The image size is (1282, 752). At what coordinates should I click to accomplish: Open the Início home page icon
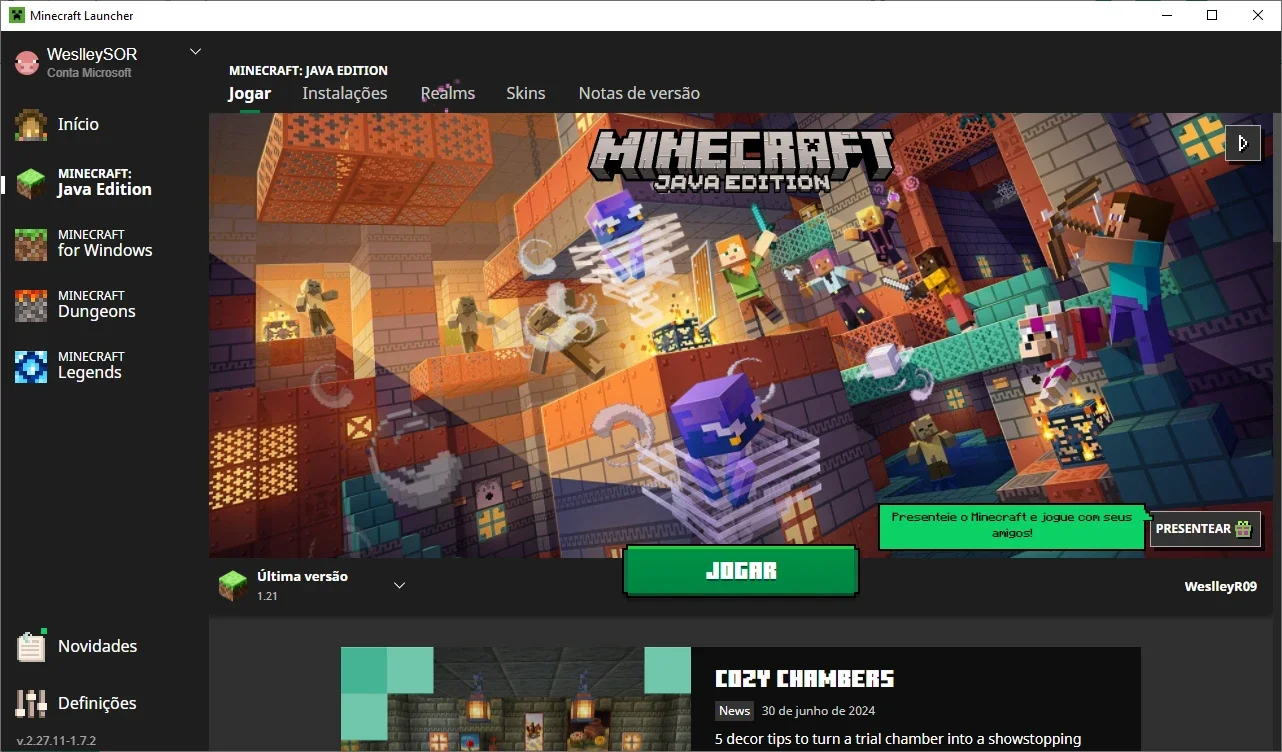(x=31, y=124)
